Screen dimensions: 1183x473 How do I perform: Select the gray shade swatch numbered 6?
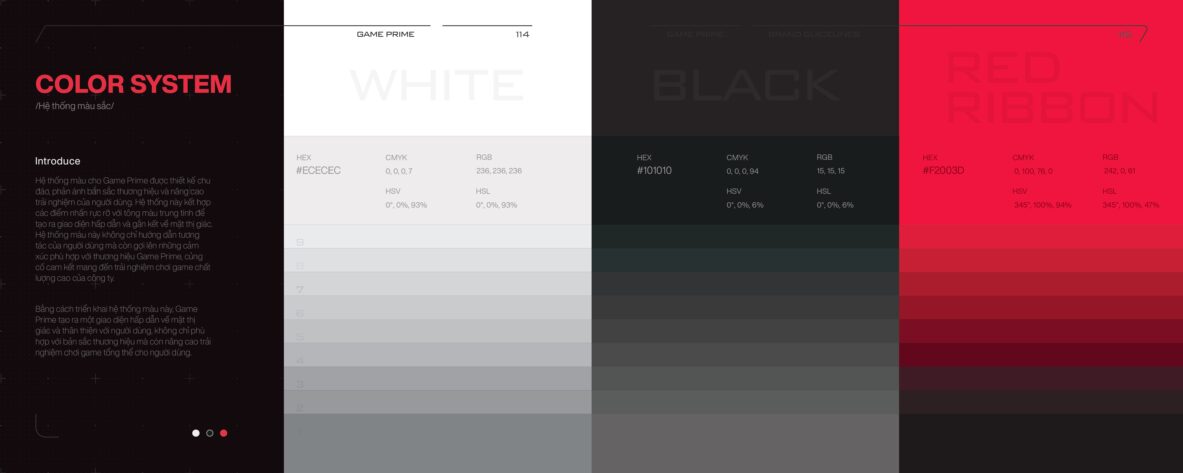point(438,308)
